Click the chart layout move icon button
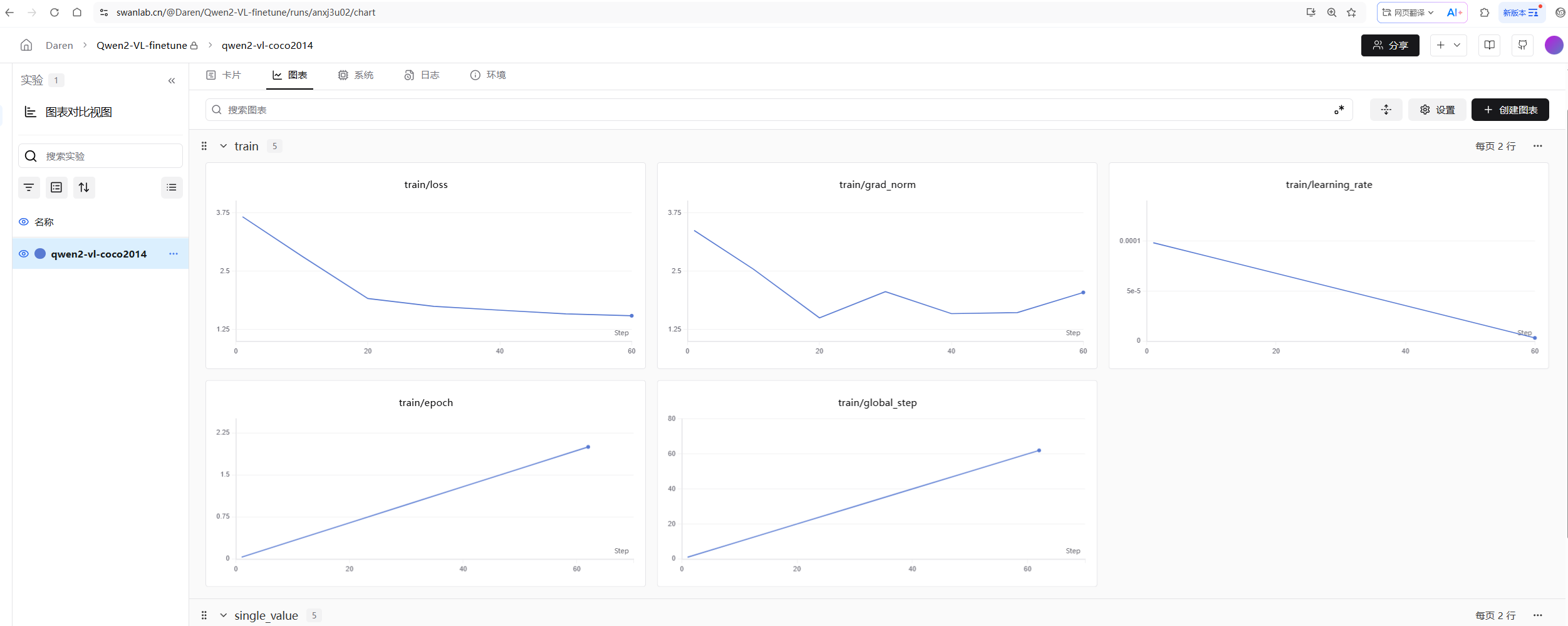The image size is (1568, 626). click(x=1386, y=110)
